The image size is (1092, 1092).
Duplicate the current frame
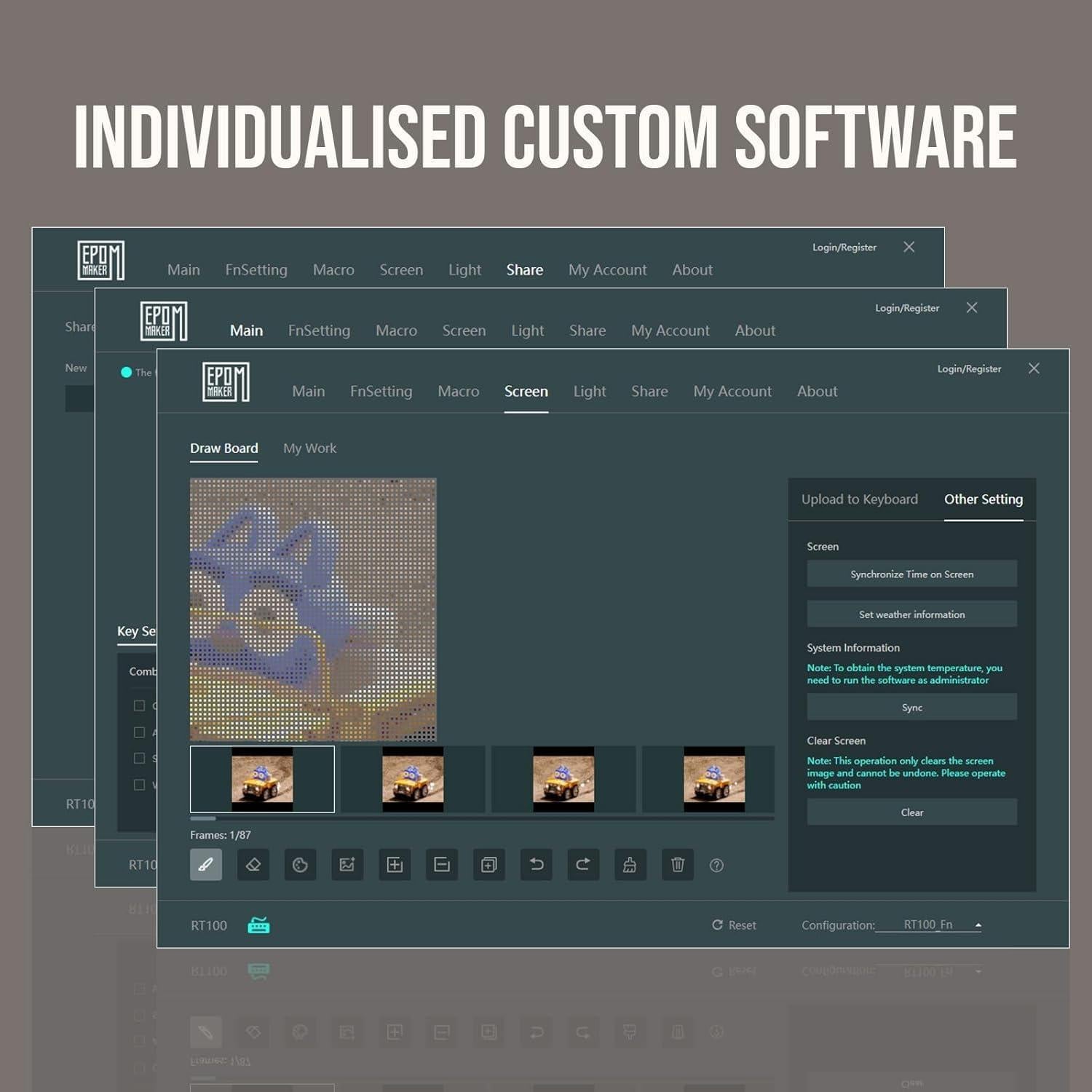click(x=488, y=865)
